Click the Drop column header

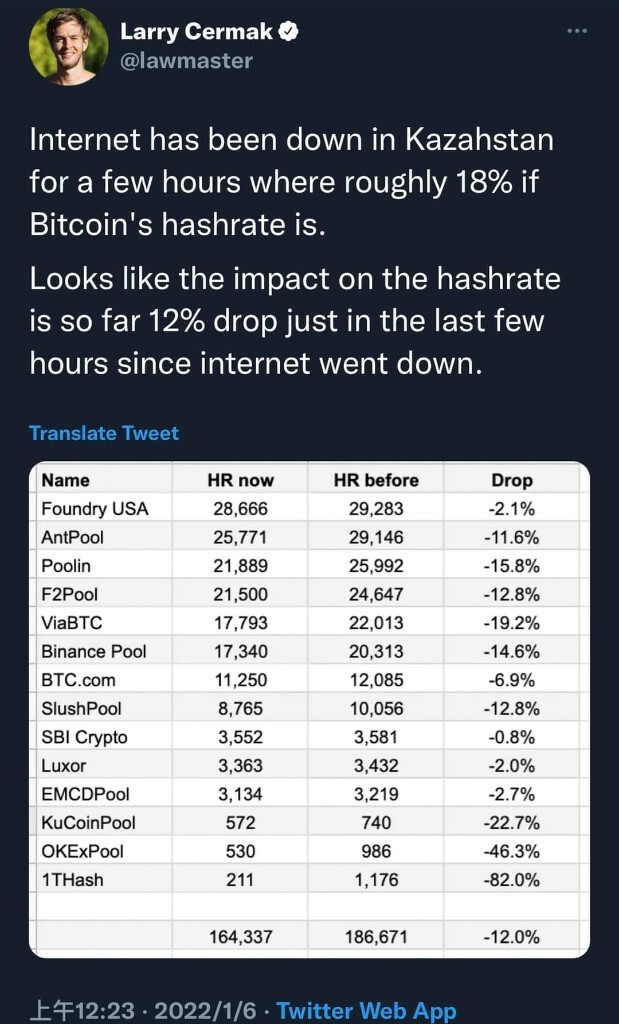512,481
